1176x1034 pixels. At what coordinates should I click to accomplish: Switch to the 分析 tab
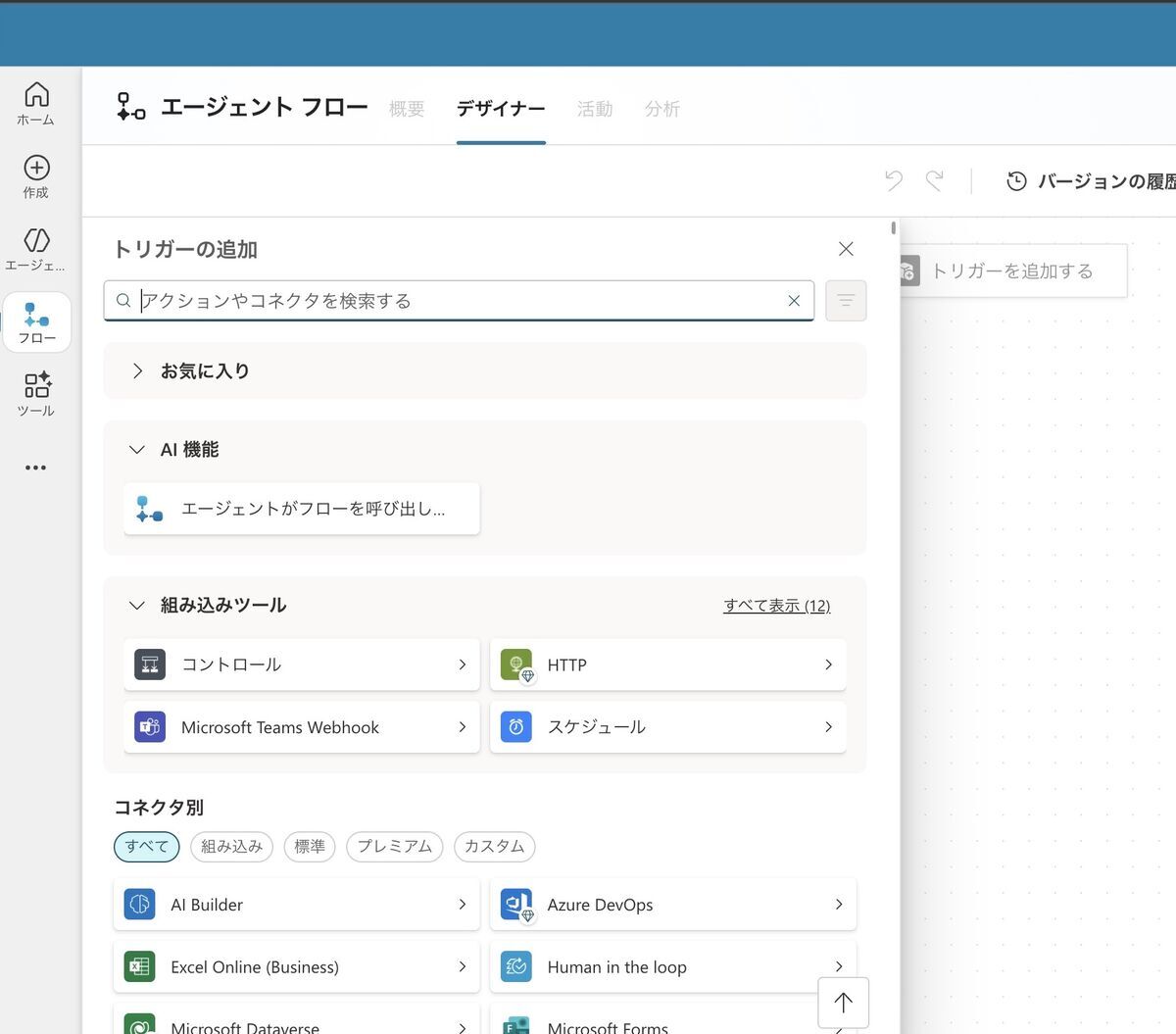click(662, 109)
